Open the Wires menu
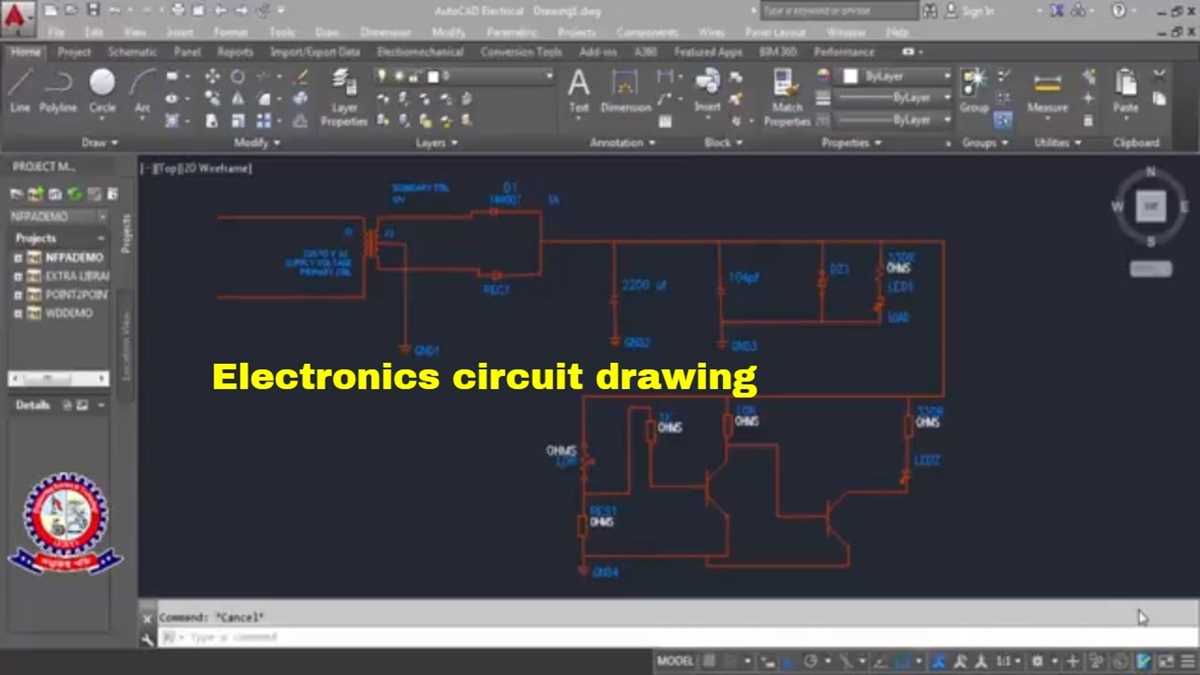The height and width of the screenshot is (675, 1200). coord(711,32)
